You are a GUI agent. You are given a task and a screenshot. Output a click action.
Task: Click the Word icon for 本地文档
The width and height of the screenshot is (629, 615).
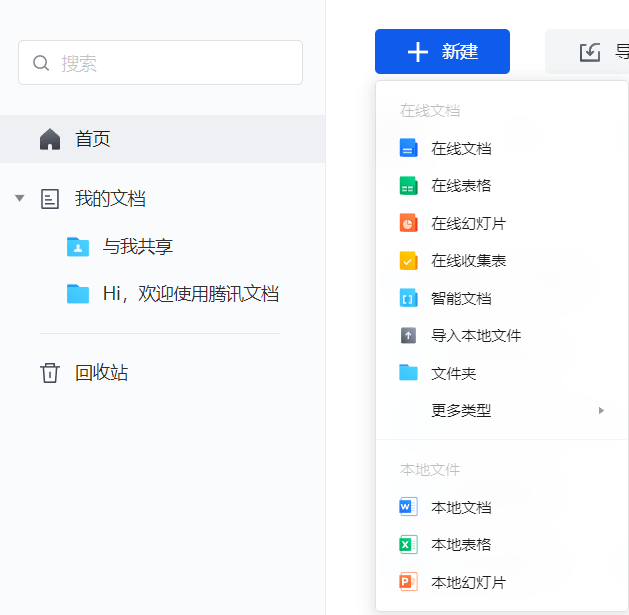(408, 507)
